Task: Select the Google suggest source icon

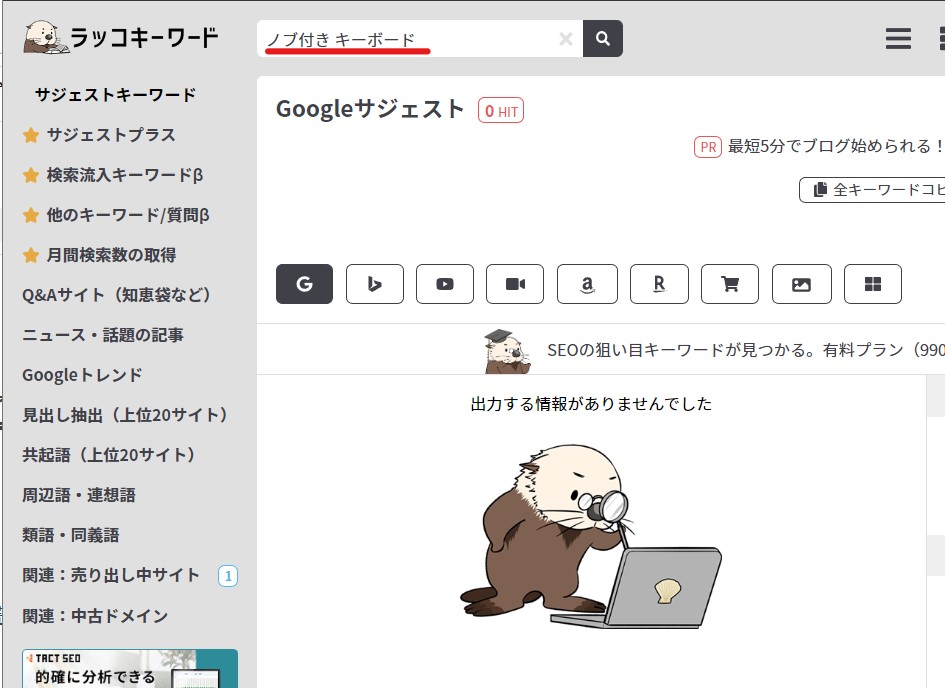Action: (304, 284)
